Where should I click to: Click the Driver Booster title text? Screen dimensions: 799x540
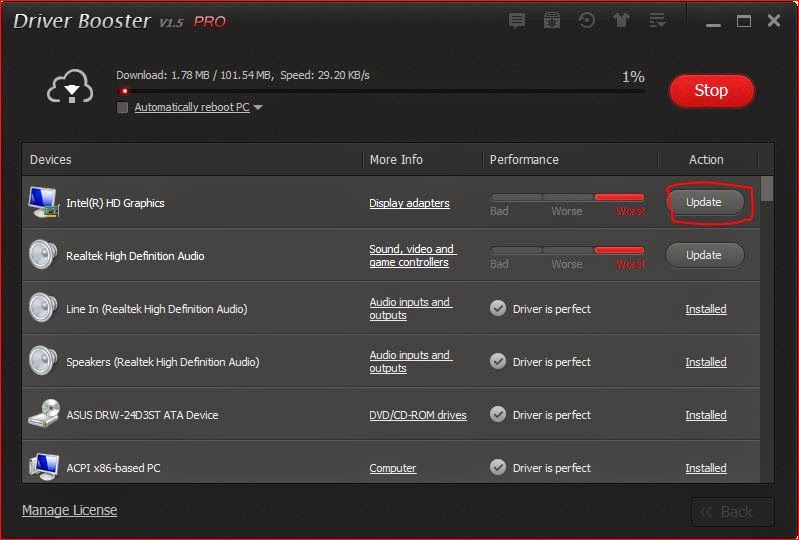click(82, 21)
